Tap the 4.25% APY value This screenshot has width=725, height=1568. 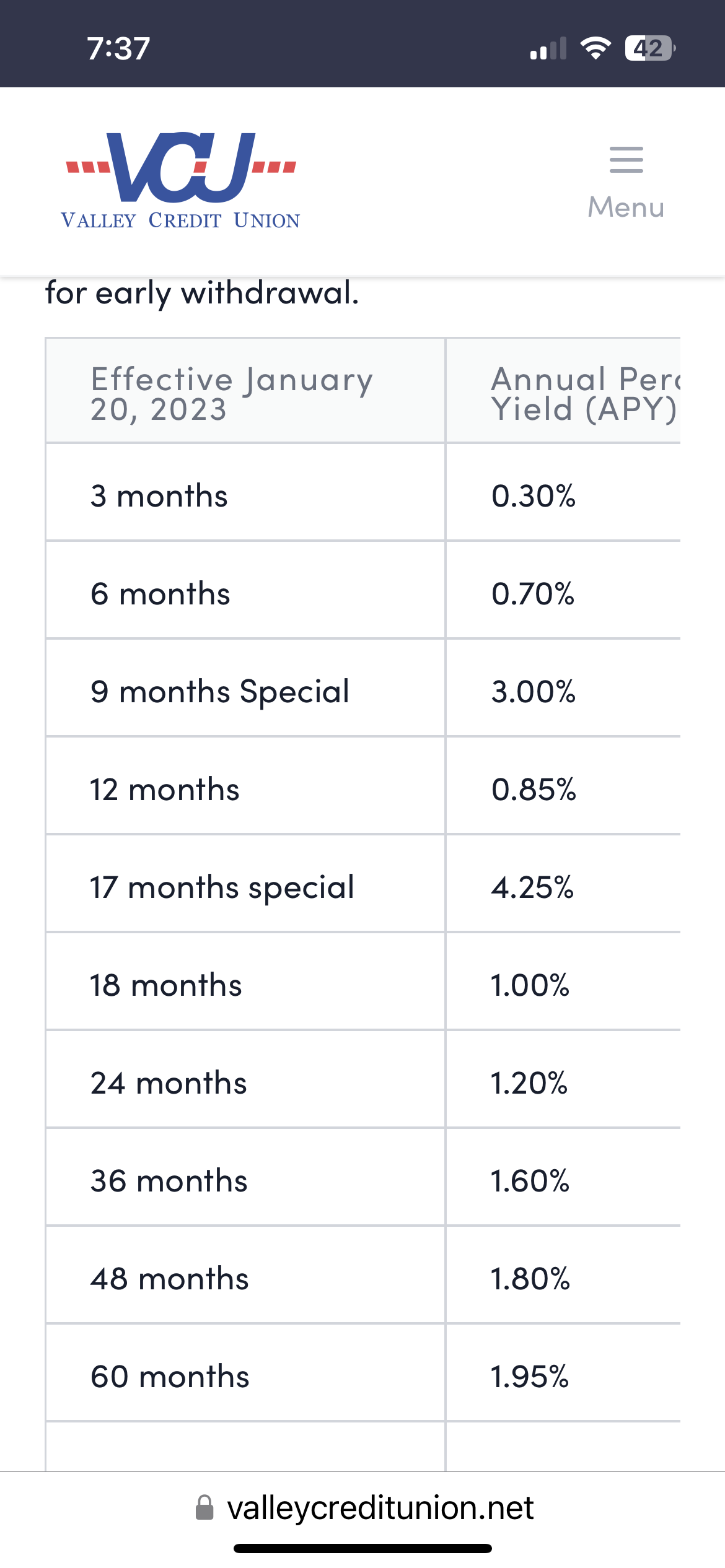tap(533, 887)
